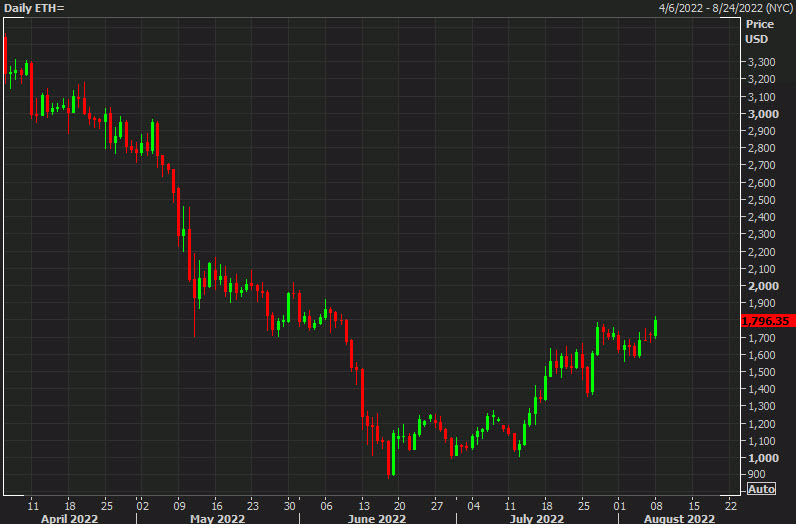796x524 pixels.
Task: Select the May 2022 month label
Action: pyautogui.click(x=217, y=518)
